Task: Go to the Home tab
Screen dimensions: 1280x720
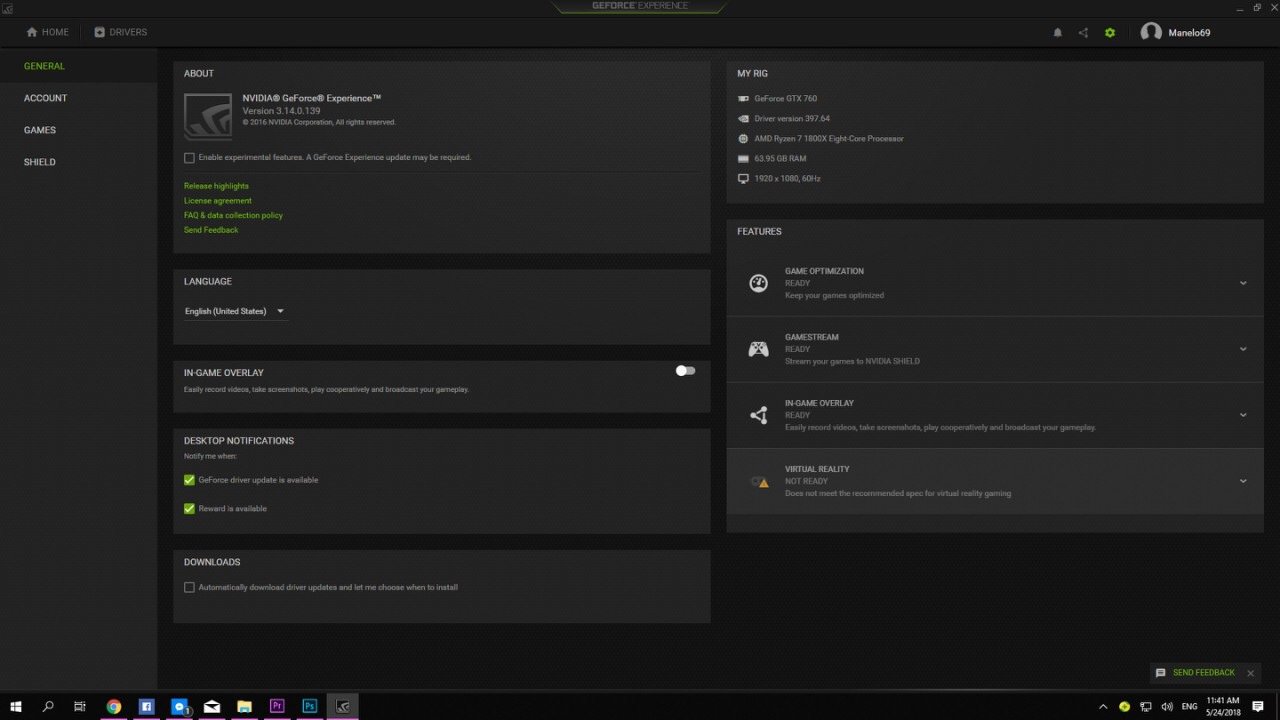Action: pos(47,32)
